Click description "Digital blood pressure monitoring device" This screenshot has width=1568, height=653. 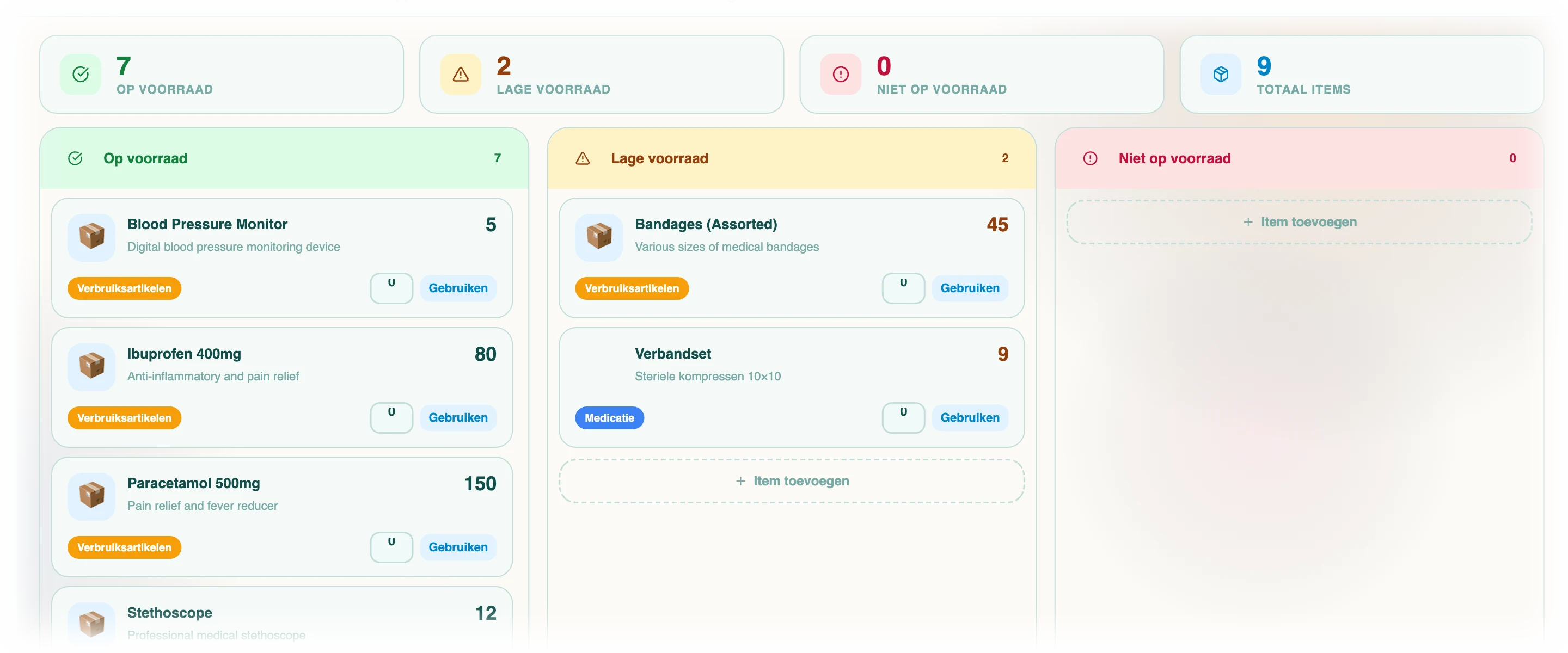234,247
